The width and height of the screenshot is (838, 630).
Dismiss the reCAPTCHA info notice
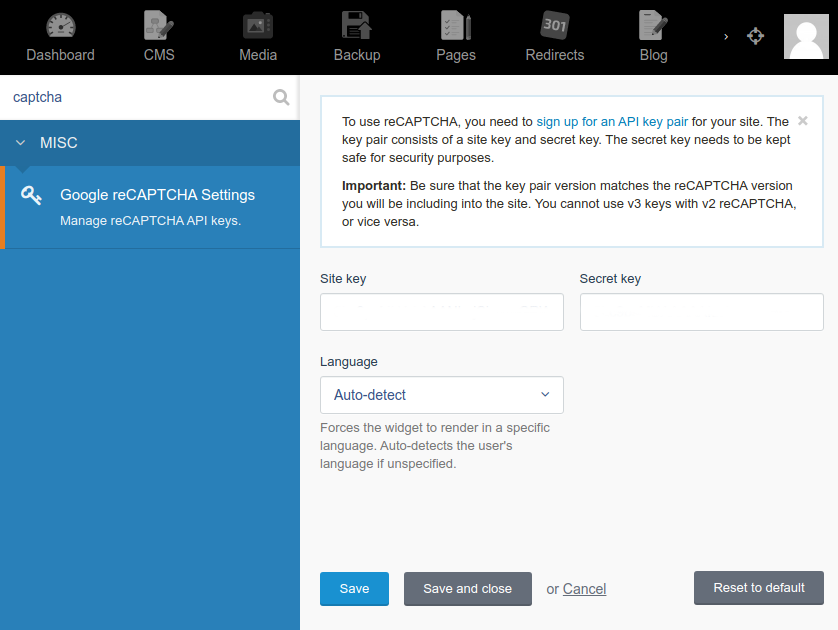803,121
